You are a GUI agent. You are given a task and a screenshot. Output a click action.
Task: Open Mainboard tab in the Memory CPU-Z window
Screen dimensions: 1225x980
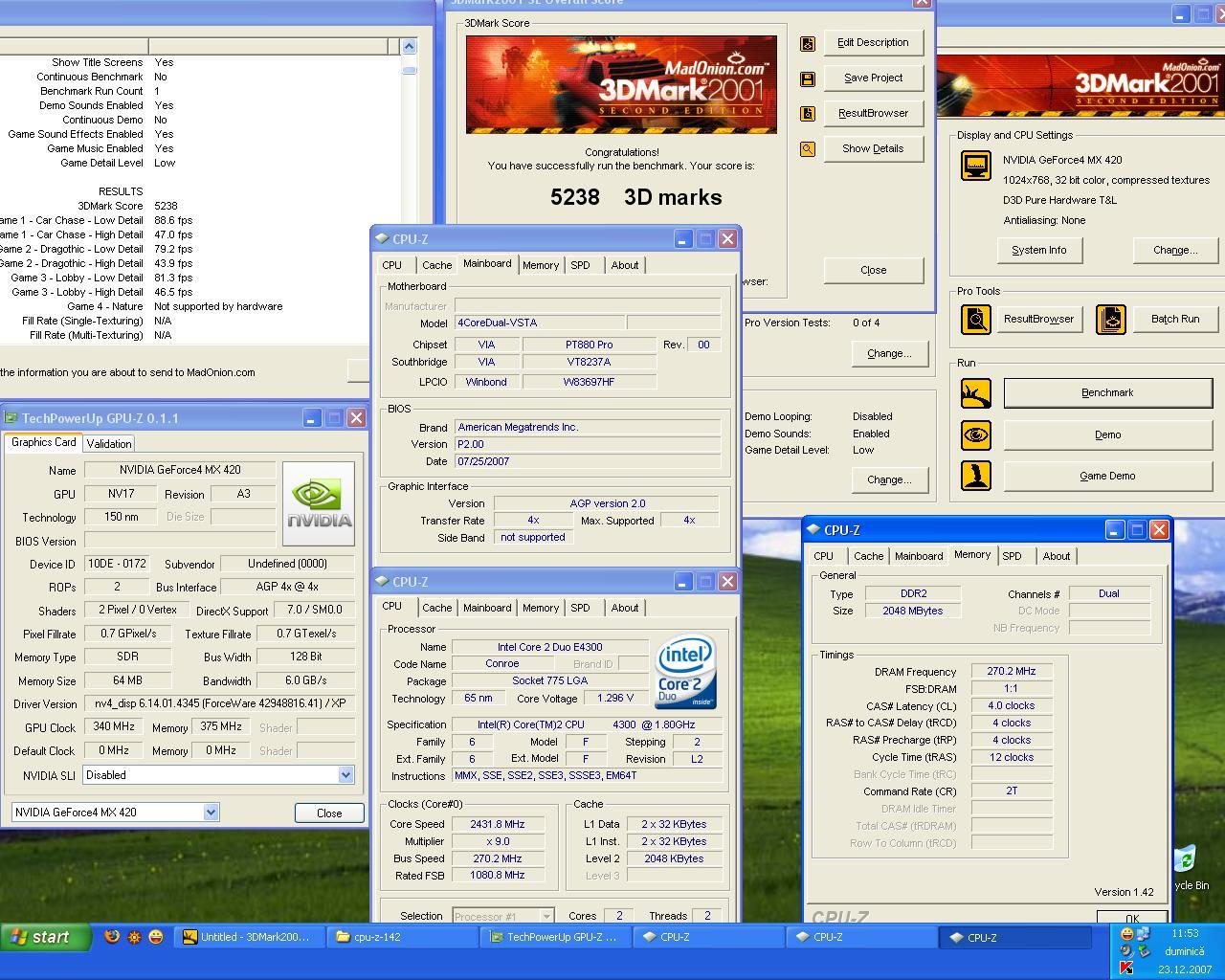919,556
